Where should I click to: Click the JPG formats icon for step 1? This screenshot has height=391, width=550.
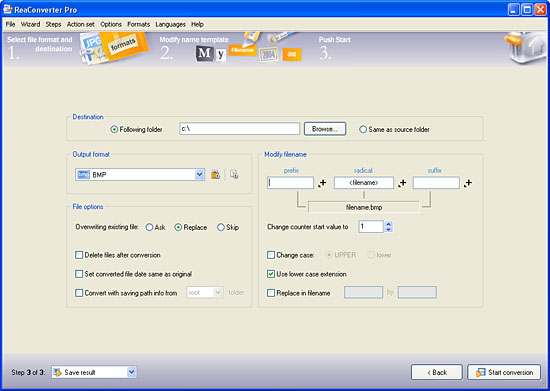pyautogui.click(x=114, y=48)
